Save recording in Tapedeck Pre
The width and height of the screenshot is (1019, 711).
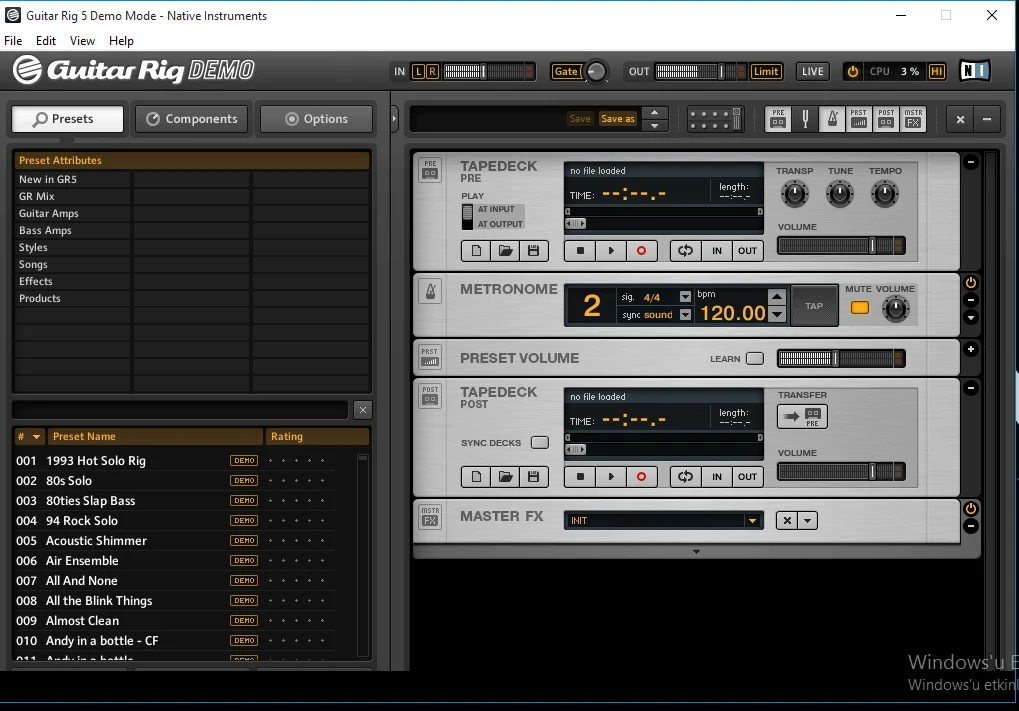pos(534,250)
